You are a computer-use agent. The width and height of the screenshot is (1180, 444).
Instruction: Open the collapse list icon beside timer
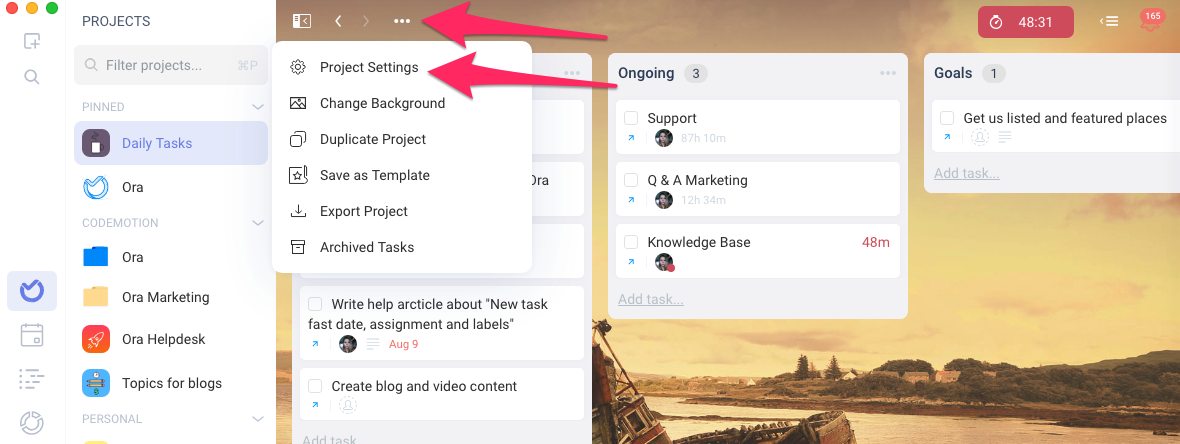click(x=1109, y=21)
